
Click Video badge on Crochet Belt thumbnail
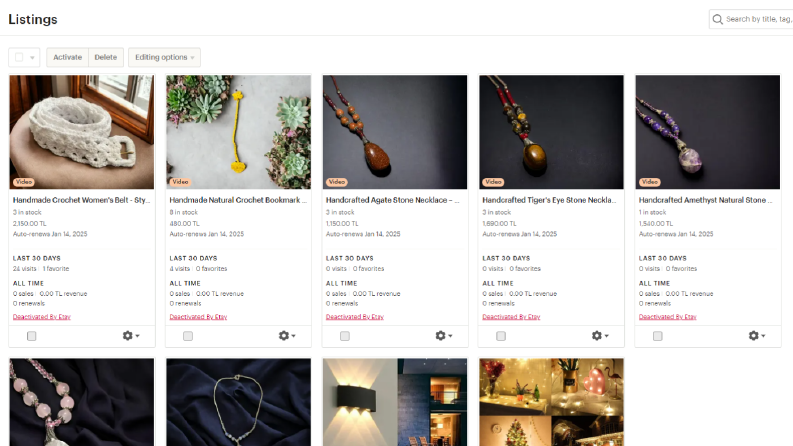click(24, 182)
